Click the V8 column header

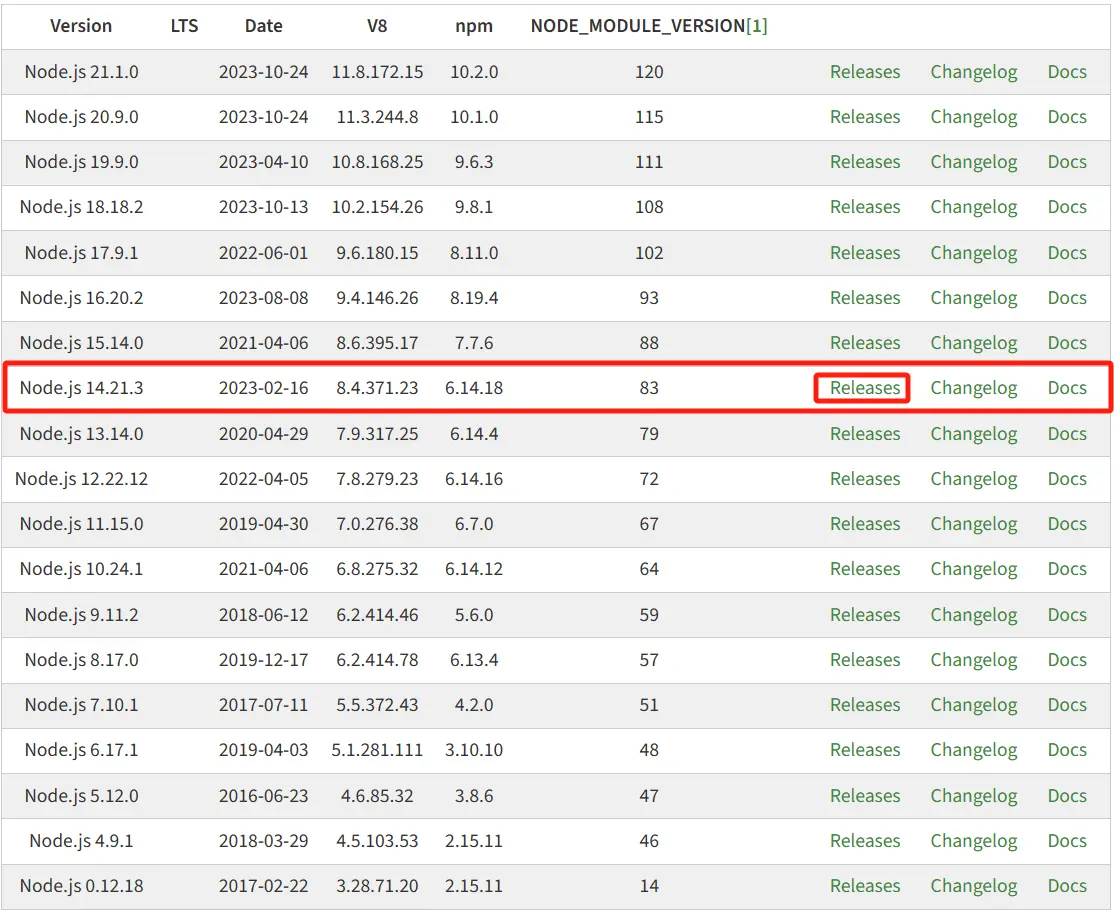pyautogui.click(x=377, y=26)
